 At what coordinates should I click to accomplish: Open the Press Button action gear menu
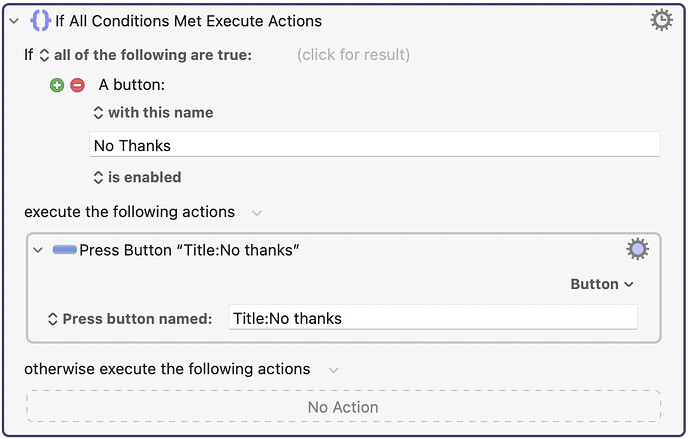(x=637, y=250)
